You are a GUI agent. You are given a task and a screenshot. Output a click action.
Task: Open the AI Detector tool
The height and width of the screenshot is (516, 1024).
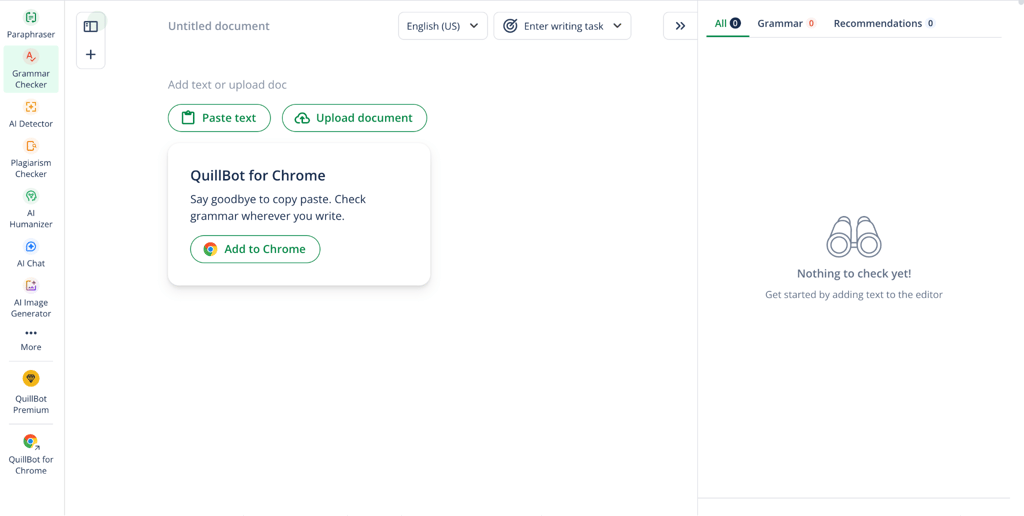point(31,114)
